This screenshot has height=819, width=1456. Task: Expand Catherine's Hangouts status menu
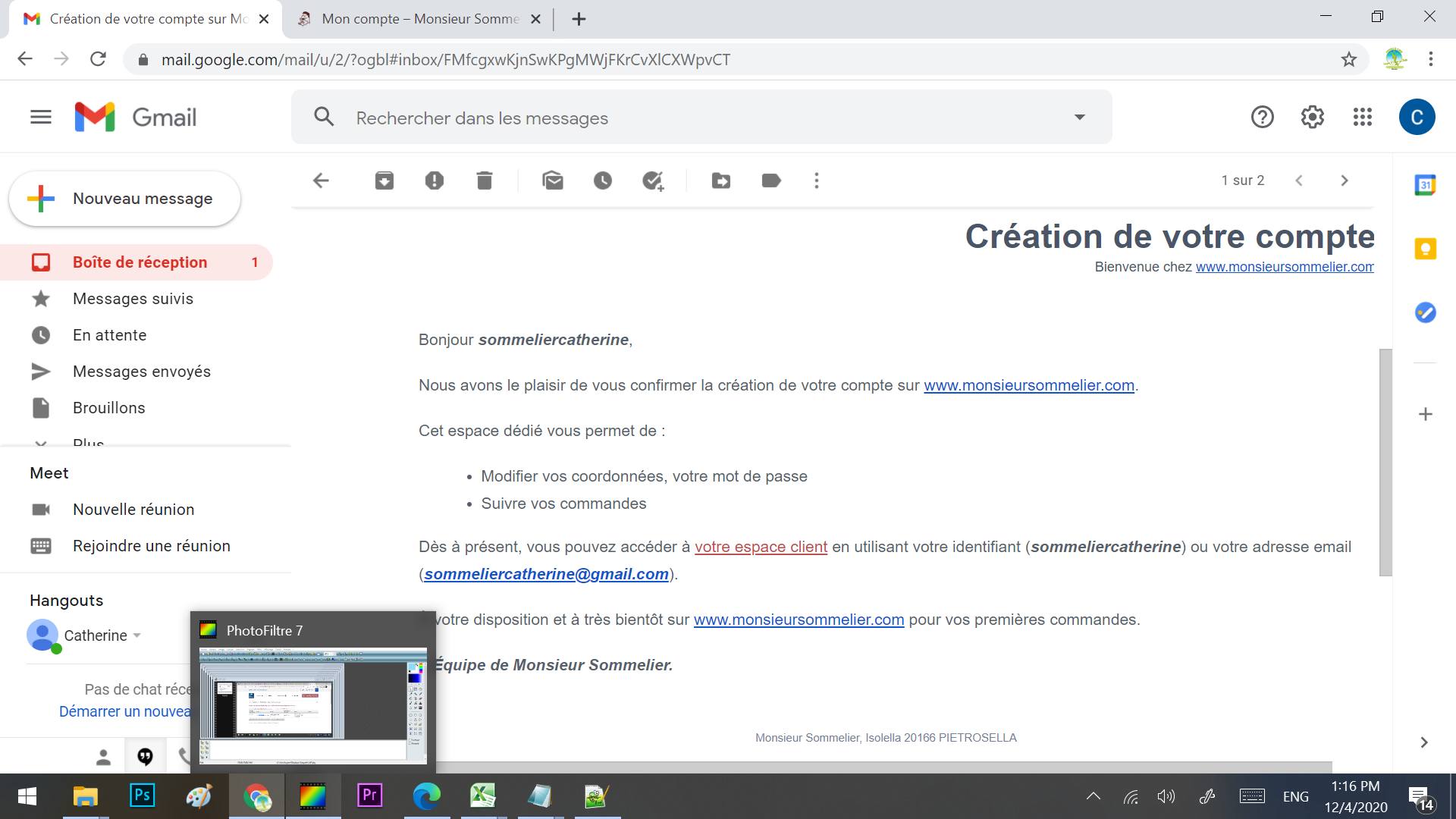[x=137, y=635]
